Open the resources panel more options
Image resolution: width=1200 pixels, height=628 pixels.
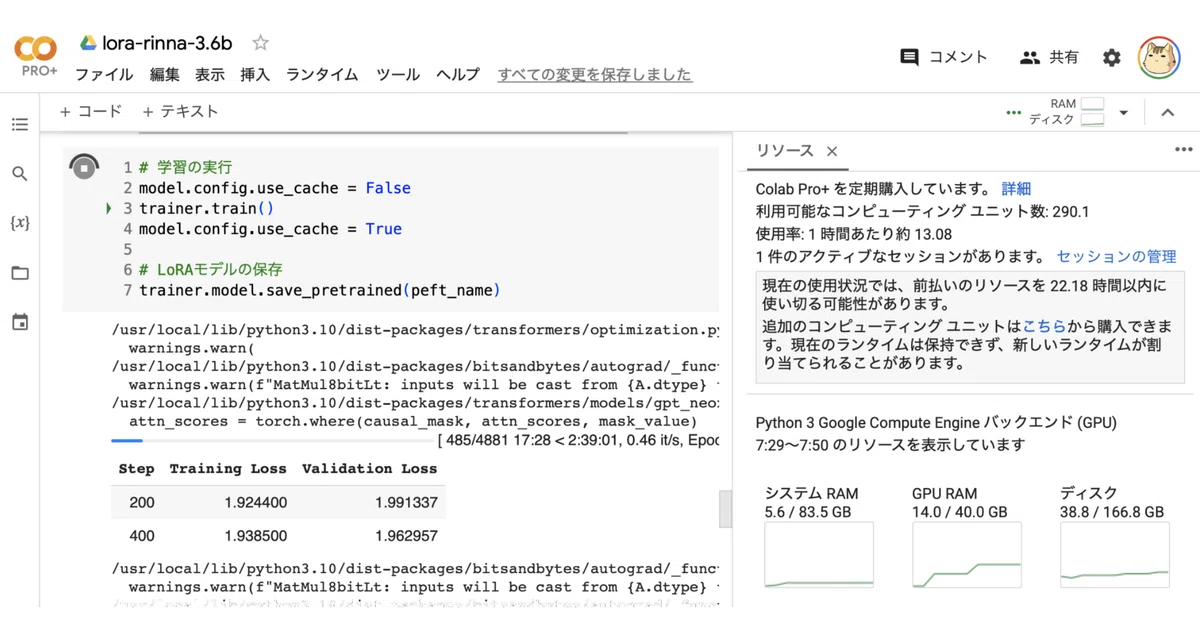coord(1184,150)
